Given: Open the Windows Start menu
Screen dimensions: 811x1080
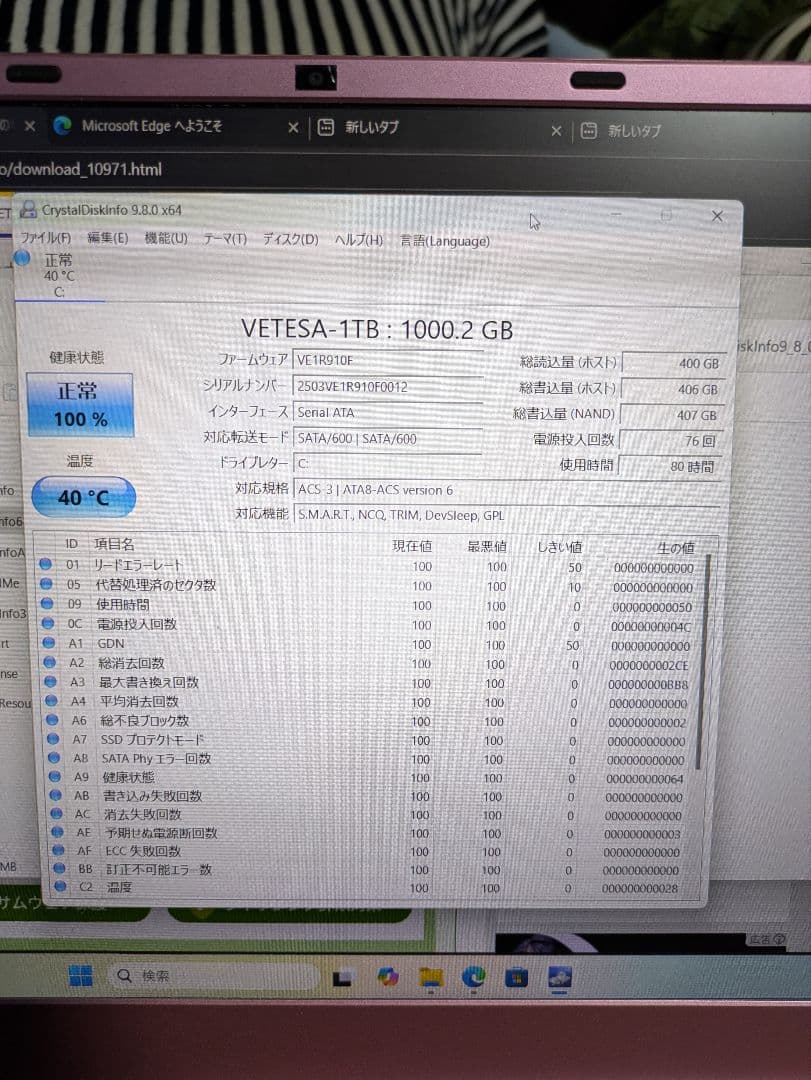Looking at the screenshot, I should pyautogui.click(x=80, y=975).
